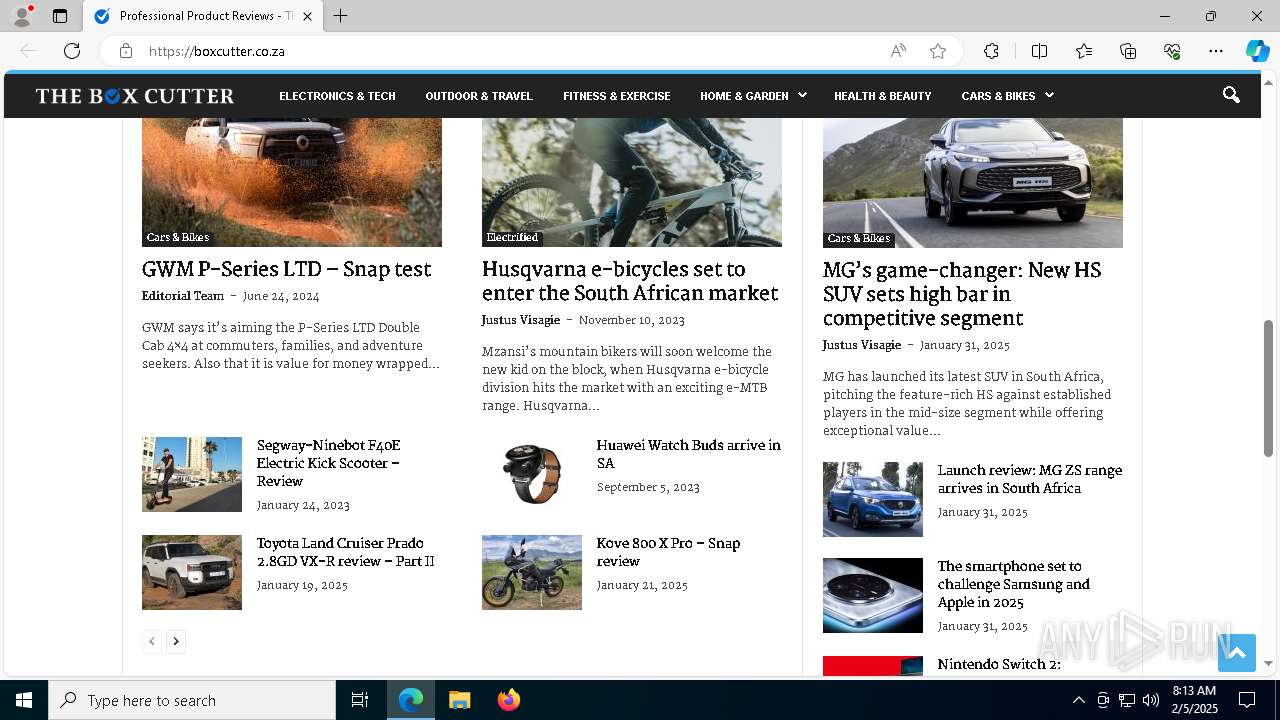Expand the Cars & Bikes dropdown arrow

(x=1049, y=95)
